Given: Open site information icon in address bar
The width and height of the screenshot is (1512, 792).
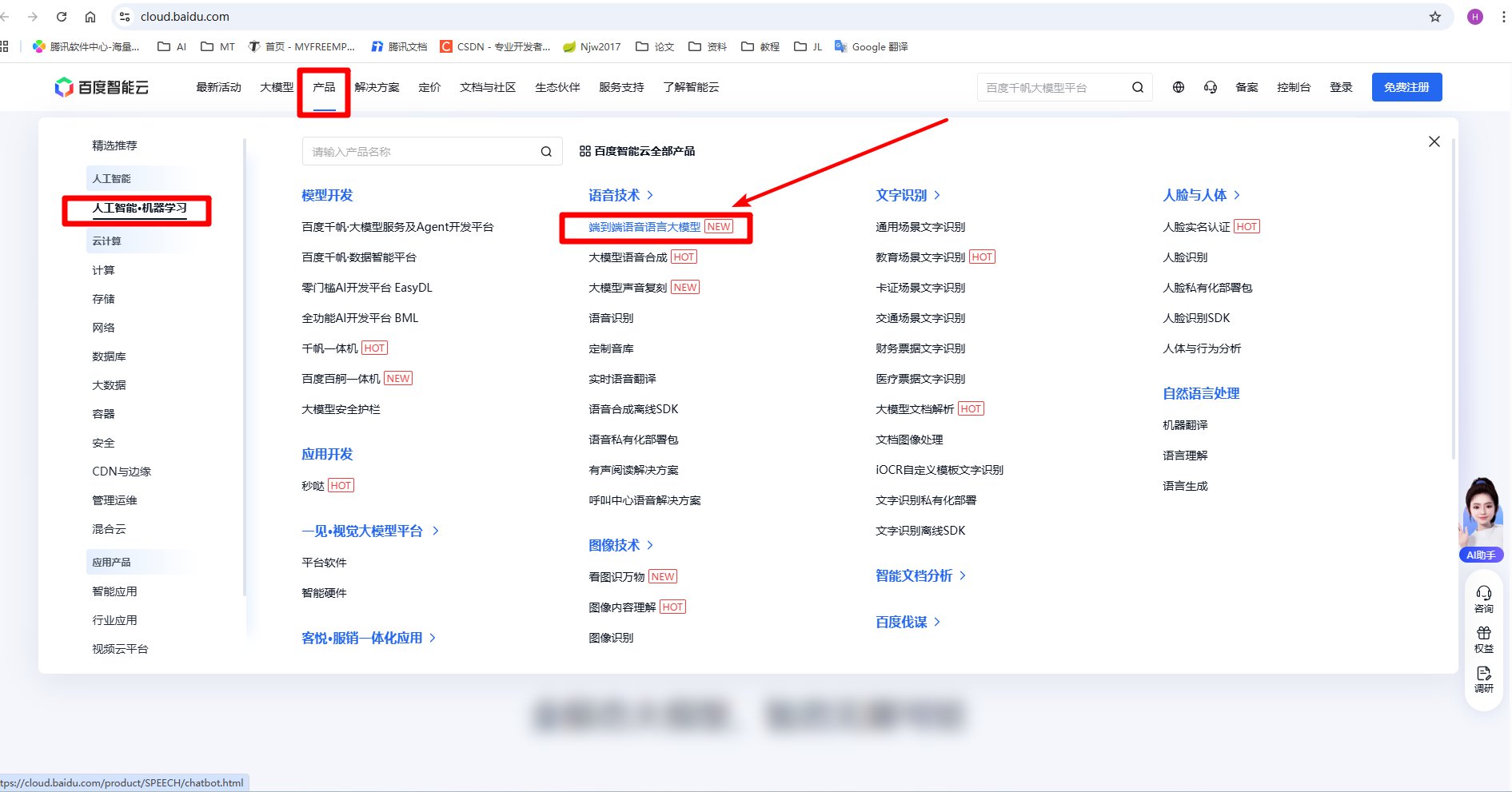Looking at the screenshot, I should click(x=125, y=17).
